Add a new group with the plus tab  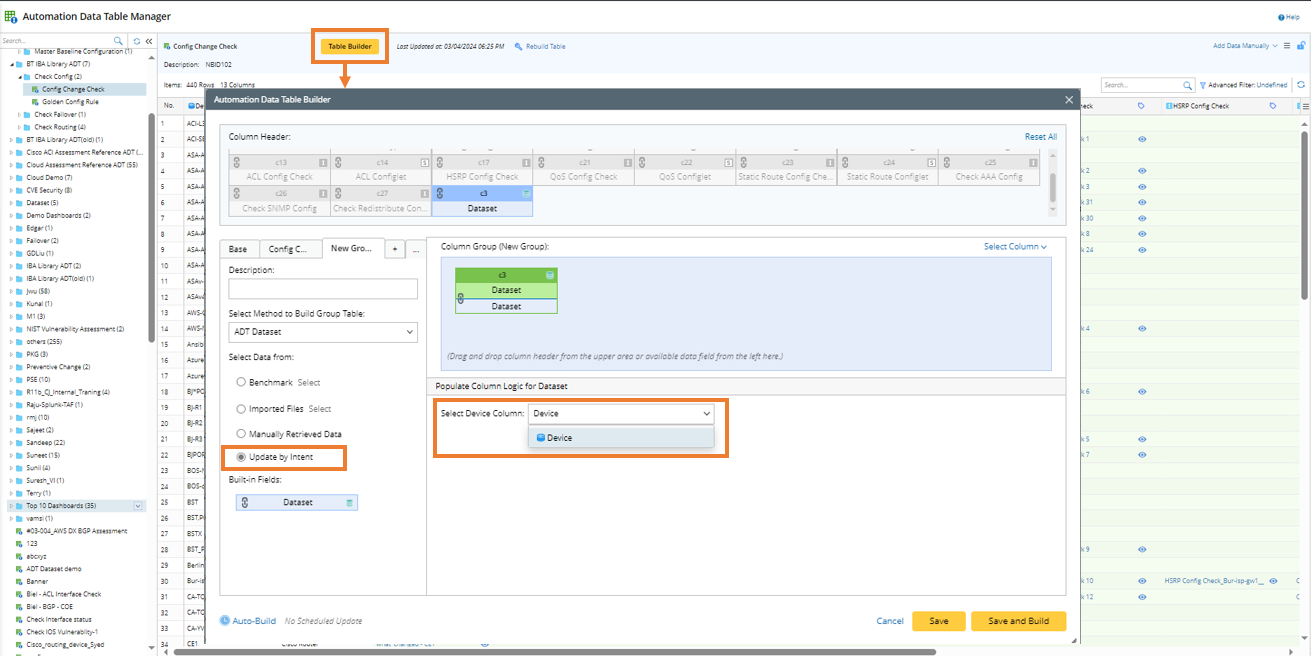pyautogui.click(x=395, y=249)
